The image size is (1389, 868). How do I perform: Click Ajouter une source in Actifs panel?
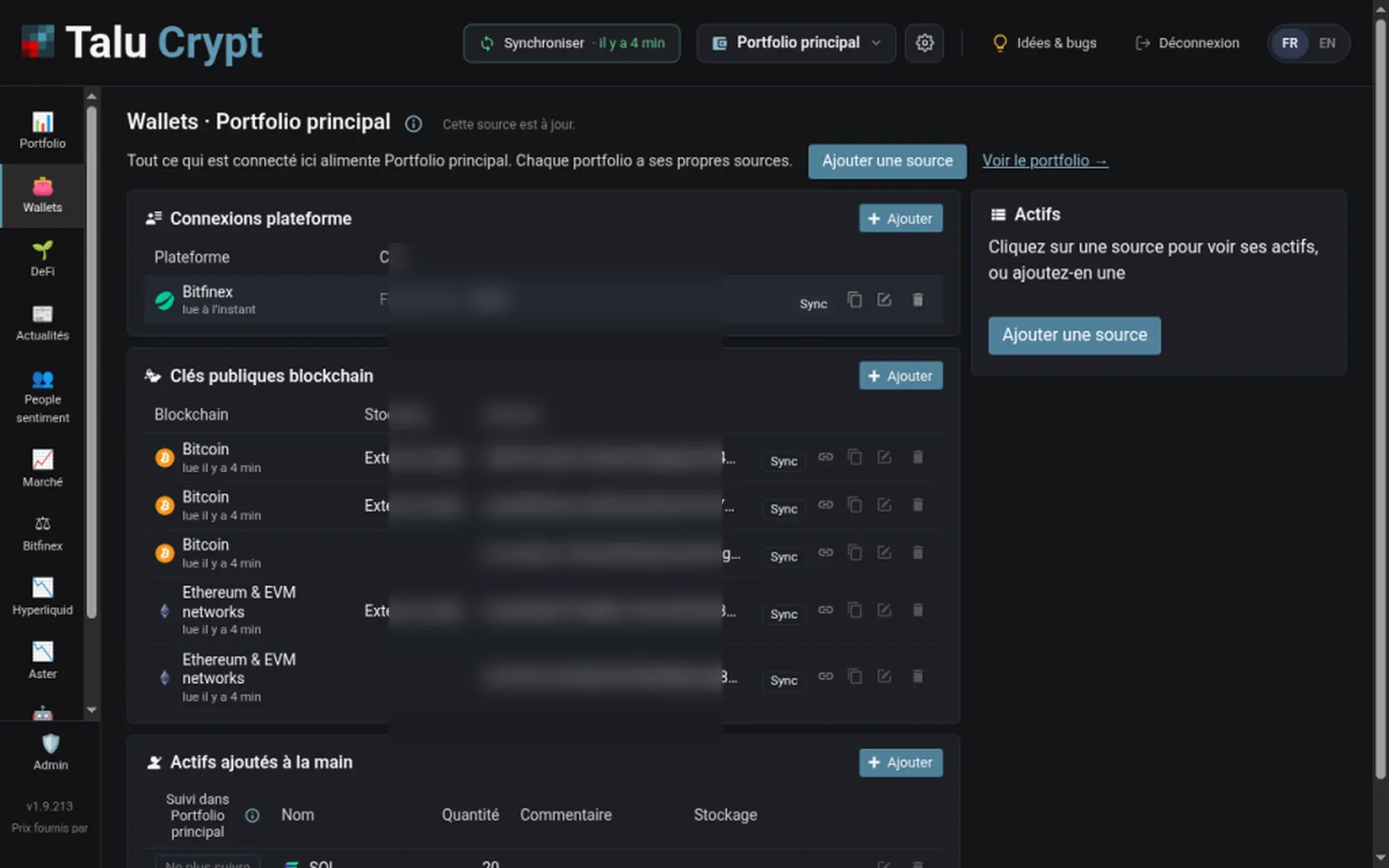click(1074, 335)
